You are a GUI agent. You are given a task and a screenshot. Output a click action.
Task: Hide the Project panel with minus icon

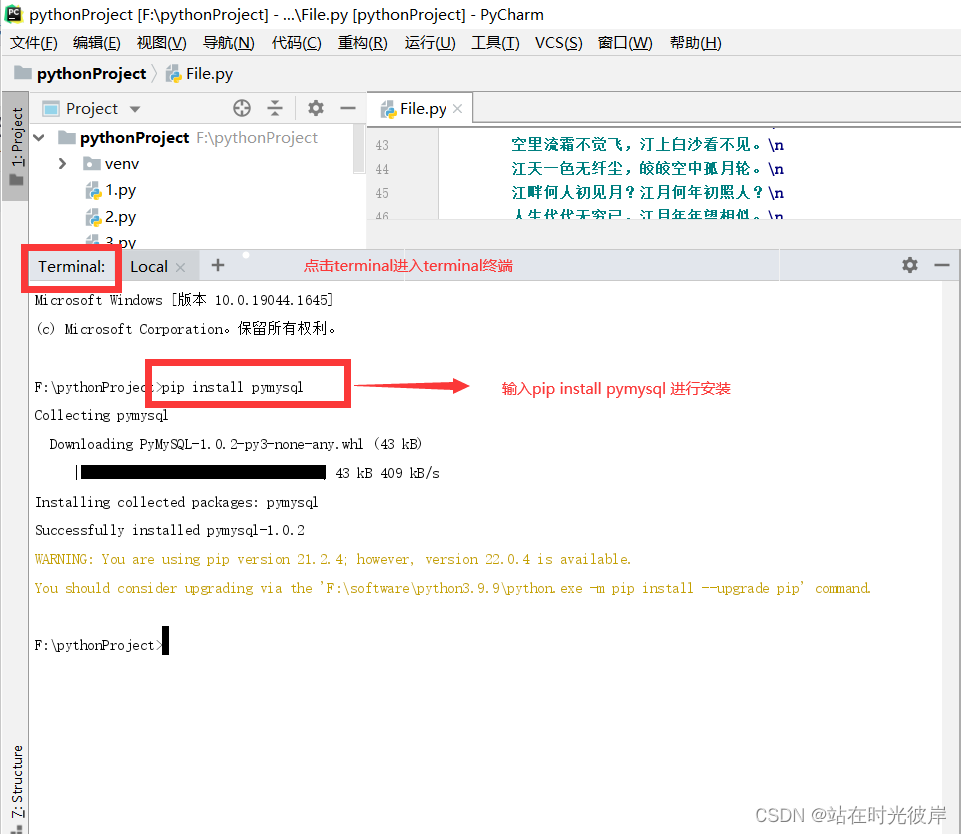(x=348, y=108)
